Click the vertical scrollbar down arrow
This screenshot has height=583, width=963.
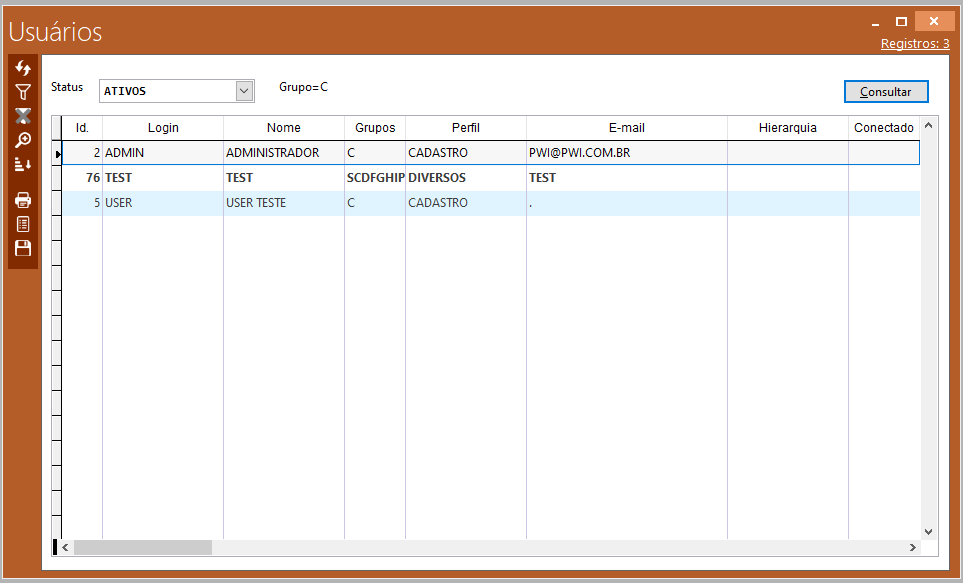click(928, 531)
